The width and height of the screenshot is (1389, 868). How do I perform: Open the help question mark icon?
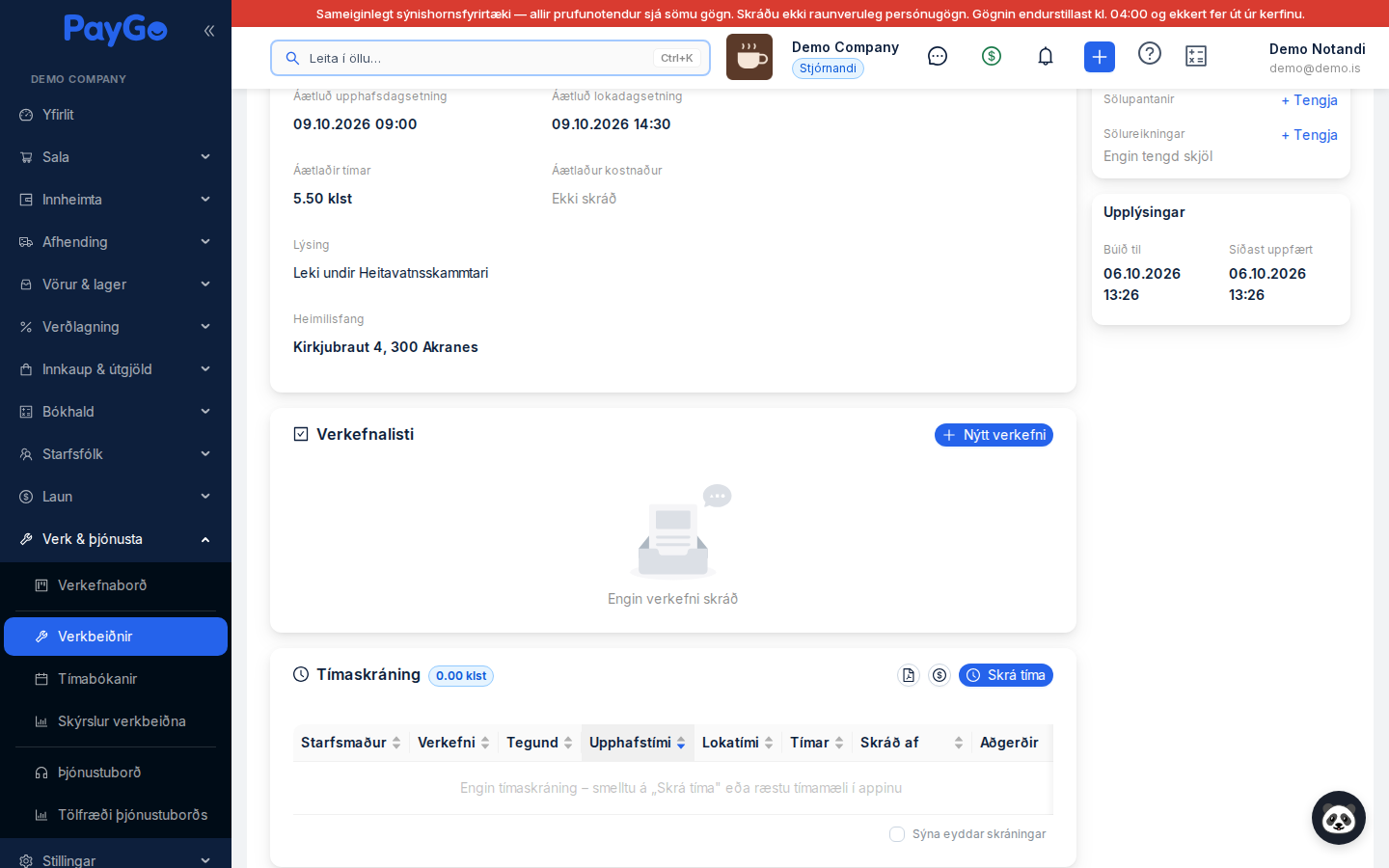[x=1150, y=53]
